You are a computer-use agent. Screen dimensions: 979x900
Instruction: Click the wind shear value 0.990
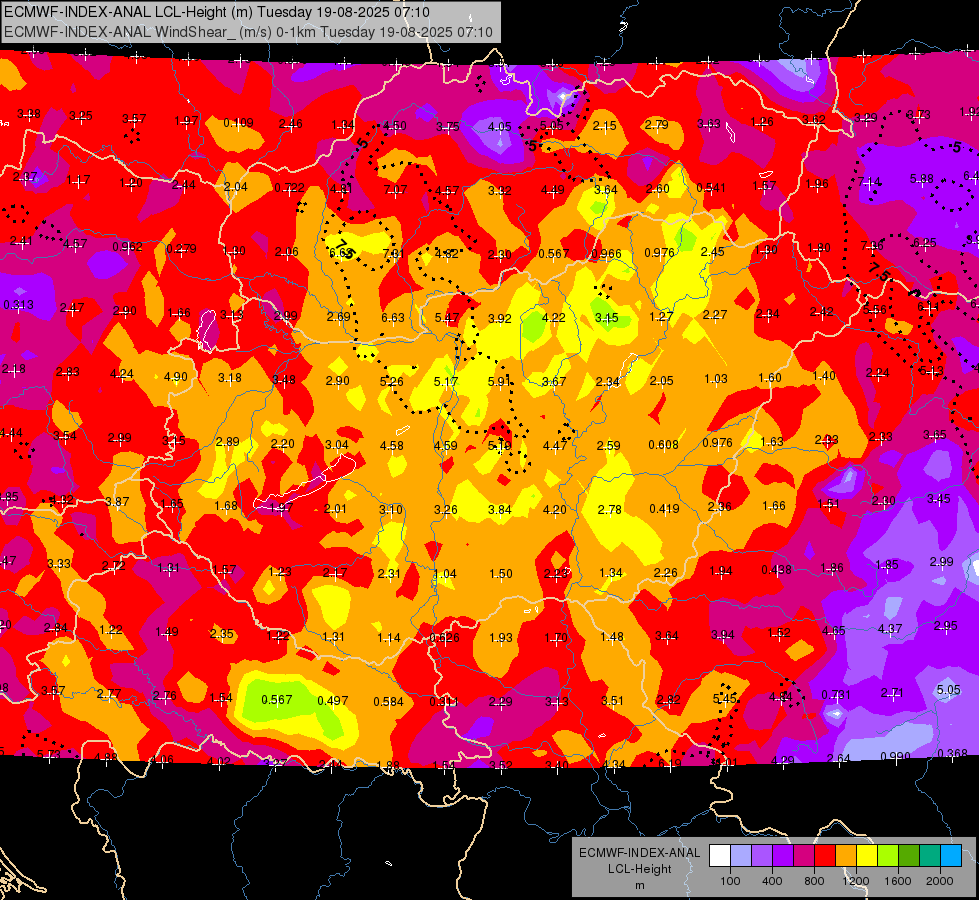point(895,756)
